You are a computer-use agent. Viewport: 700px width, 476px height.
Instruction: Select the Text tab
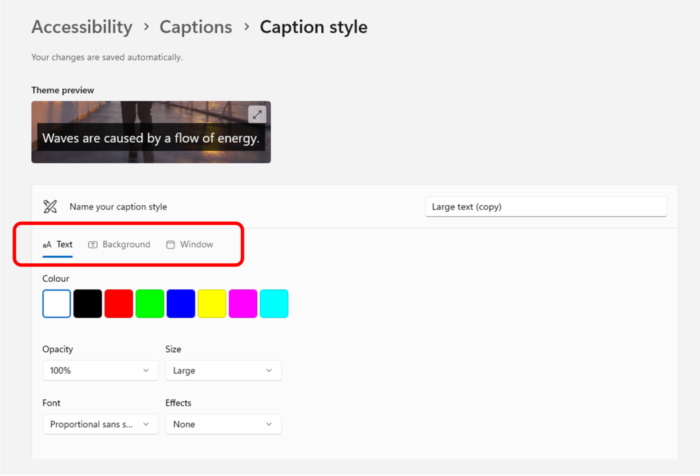tap(58, 244)
